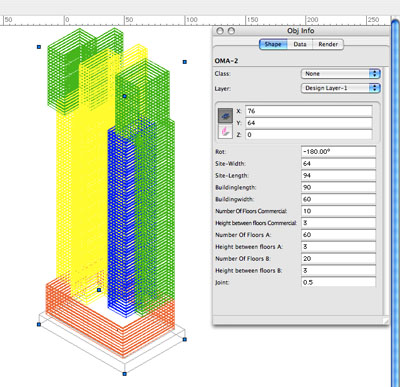Close the Obj Info palette
Screen dimensions: 400x387
coord(220,31)
